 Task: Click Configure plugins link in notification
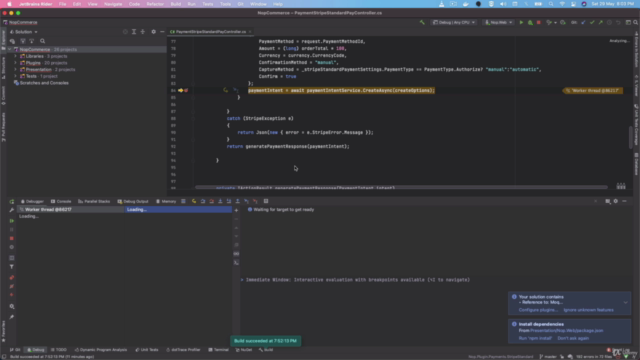click(x=538, y=310)
